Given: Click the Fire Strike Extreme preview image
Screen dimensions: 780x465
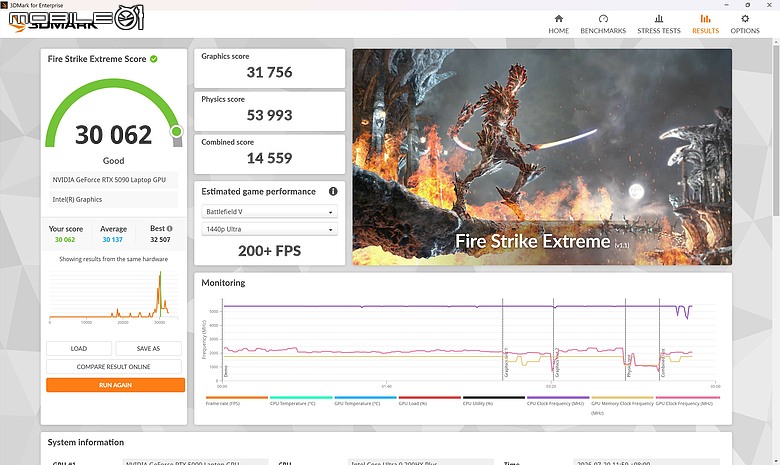Looking at the screenshot, I should (x=542, y=157).
